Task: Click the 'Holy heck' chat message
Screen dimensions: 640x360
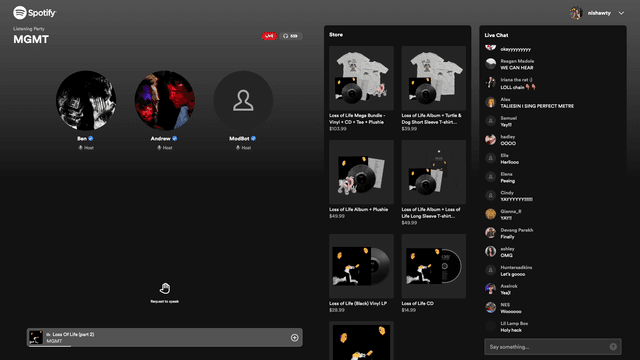Action: tap(511, 330)
